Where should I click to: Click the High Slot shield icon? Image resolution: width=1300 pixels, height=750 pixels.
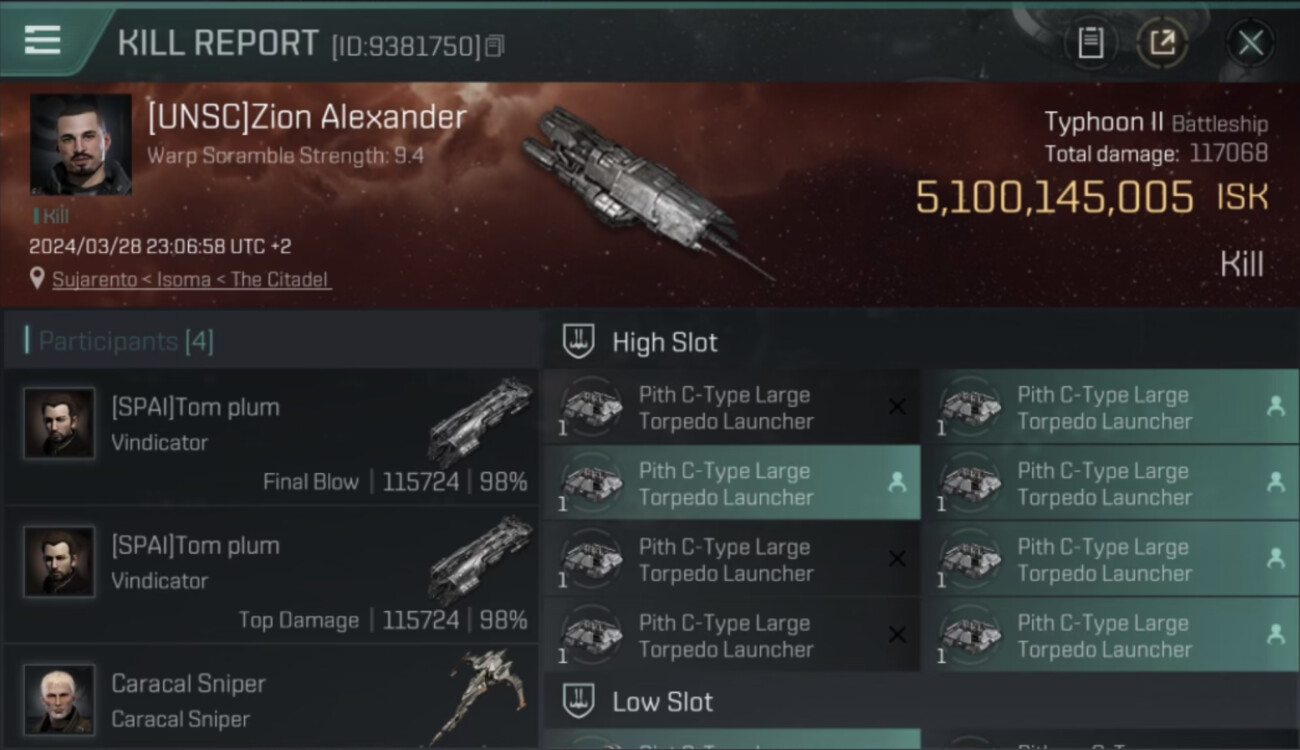click(x=579, y=342)
